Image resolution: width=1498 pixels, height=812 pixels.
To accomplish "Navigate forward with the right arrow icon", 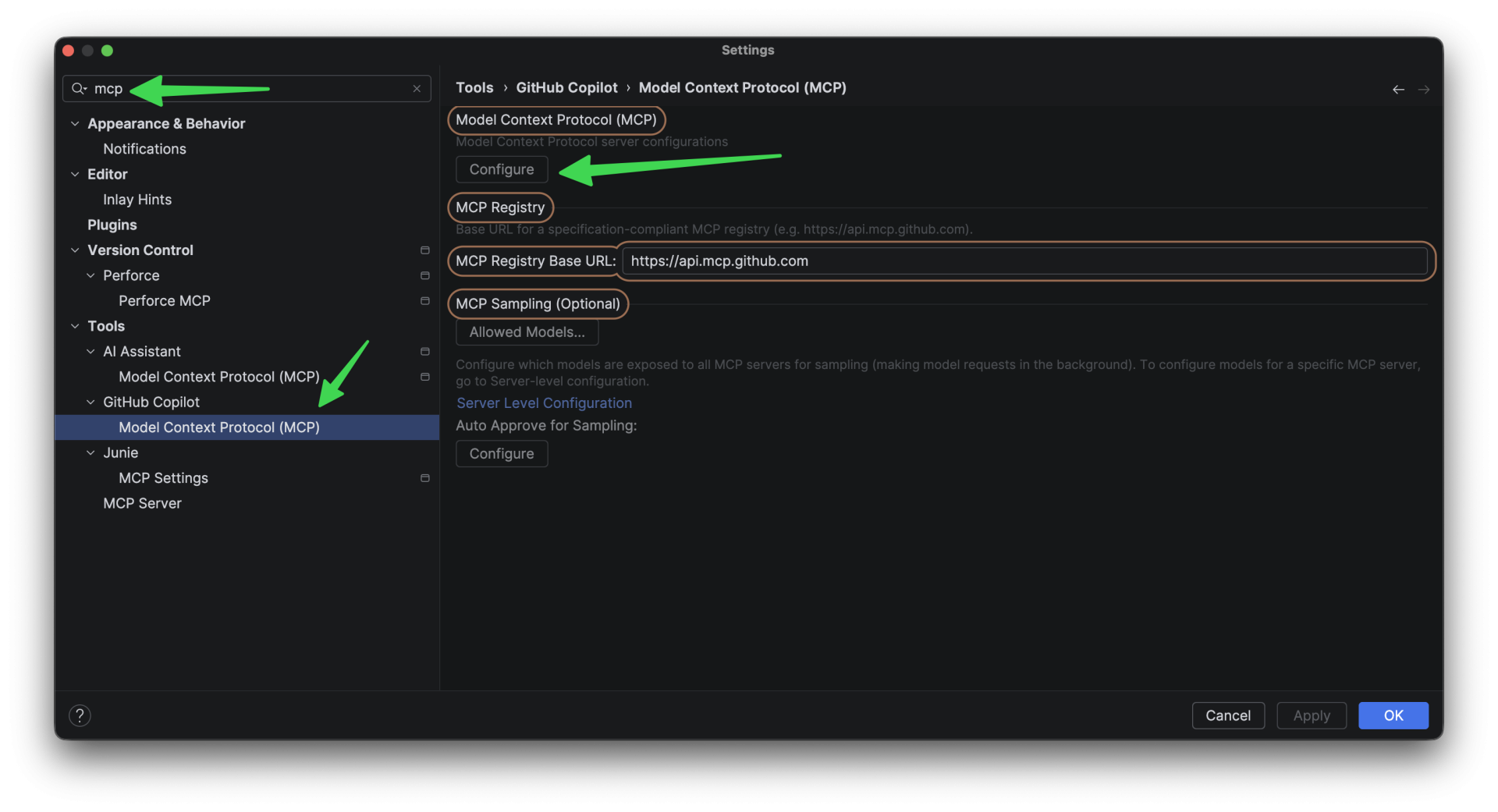I will point(1424,89).
